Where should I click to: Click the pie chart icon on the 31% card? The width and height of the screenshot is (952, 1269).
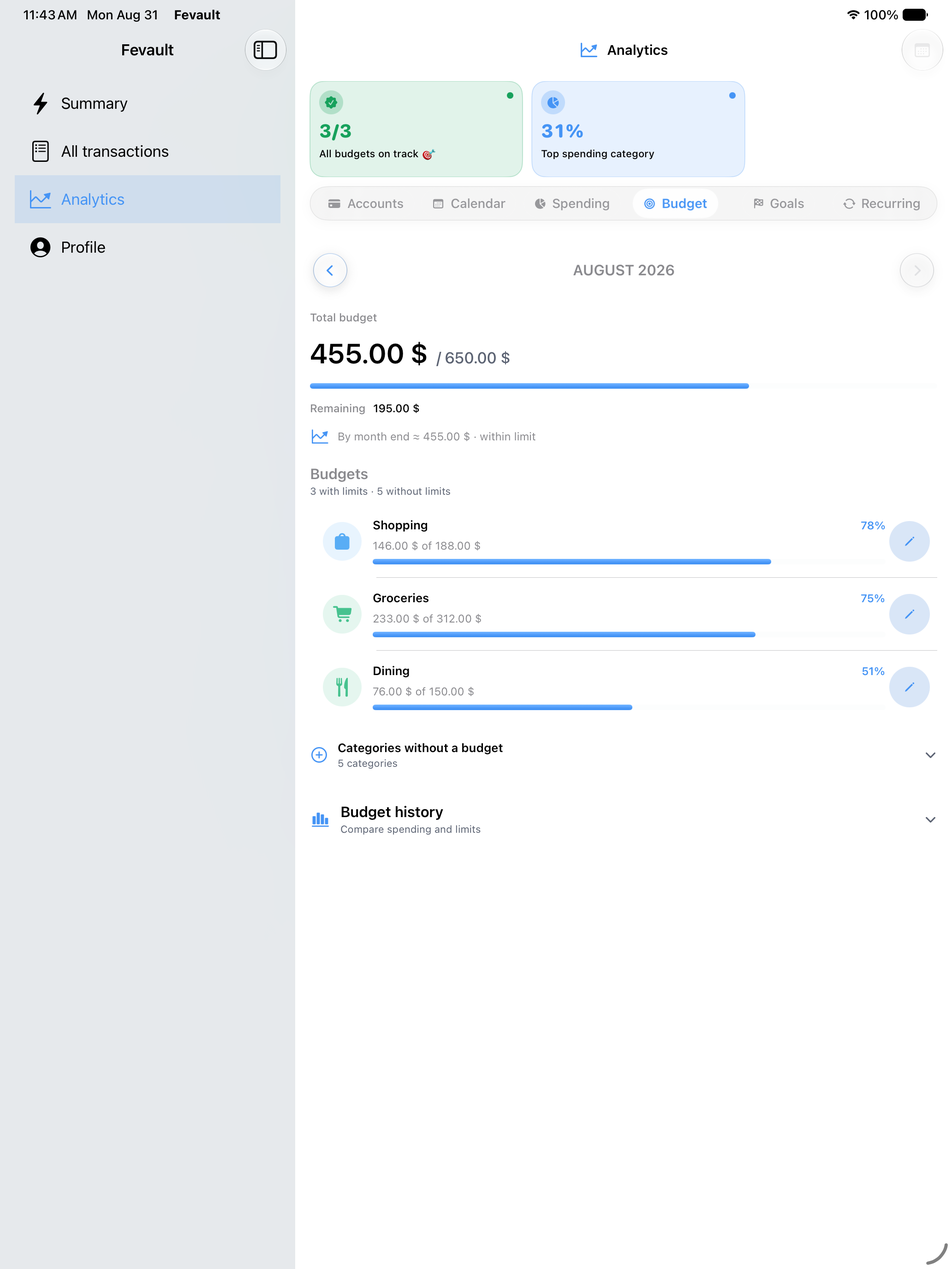553,102
